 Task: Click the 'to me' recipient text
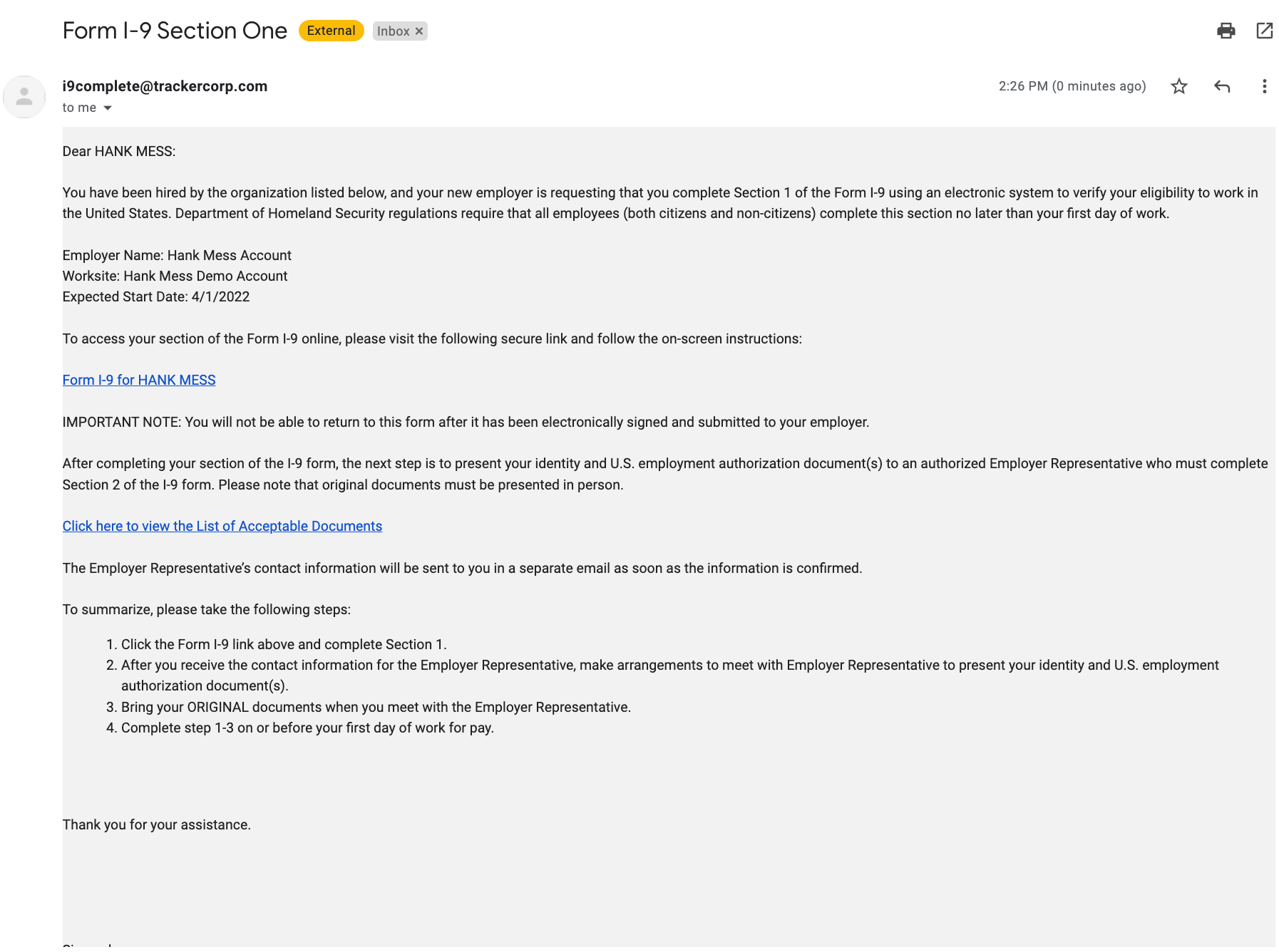79,108
